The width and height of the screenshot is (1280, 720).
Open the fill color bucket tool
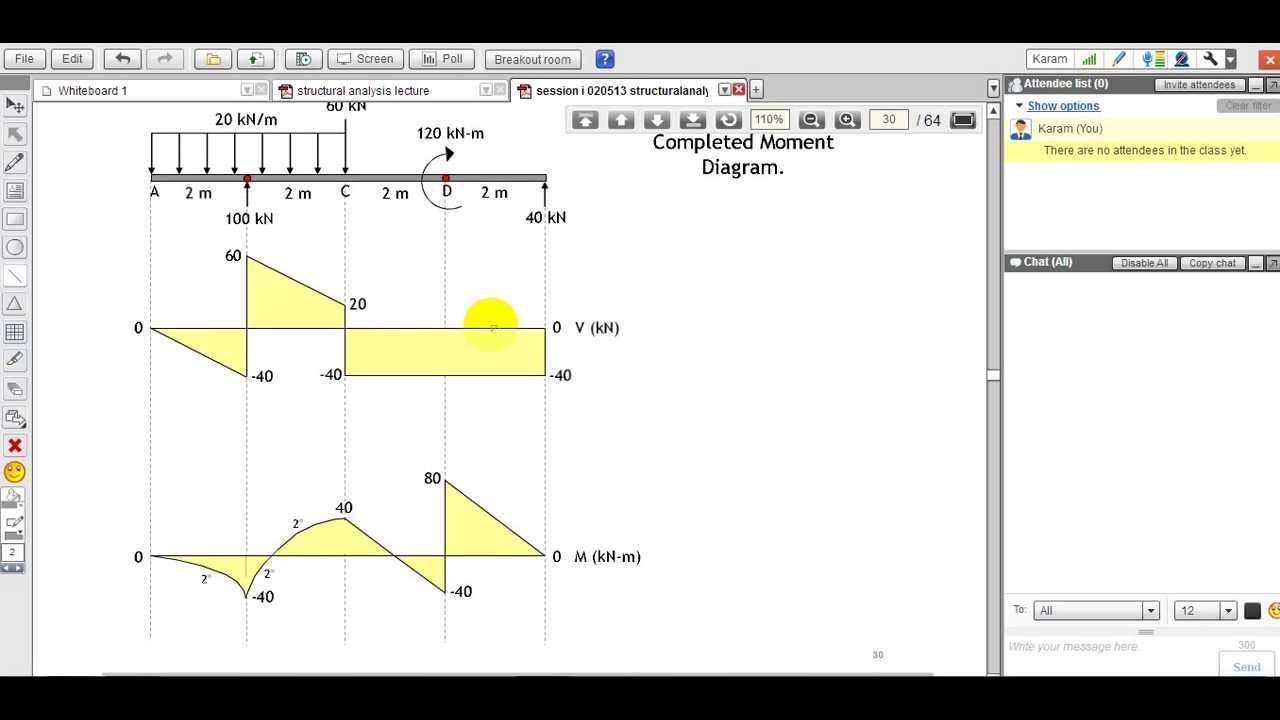tap(14, 498)
